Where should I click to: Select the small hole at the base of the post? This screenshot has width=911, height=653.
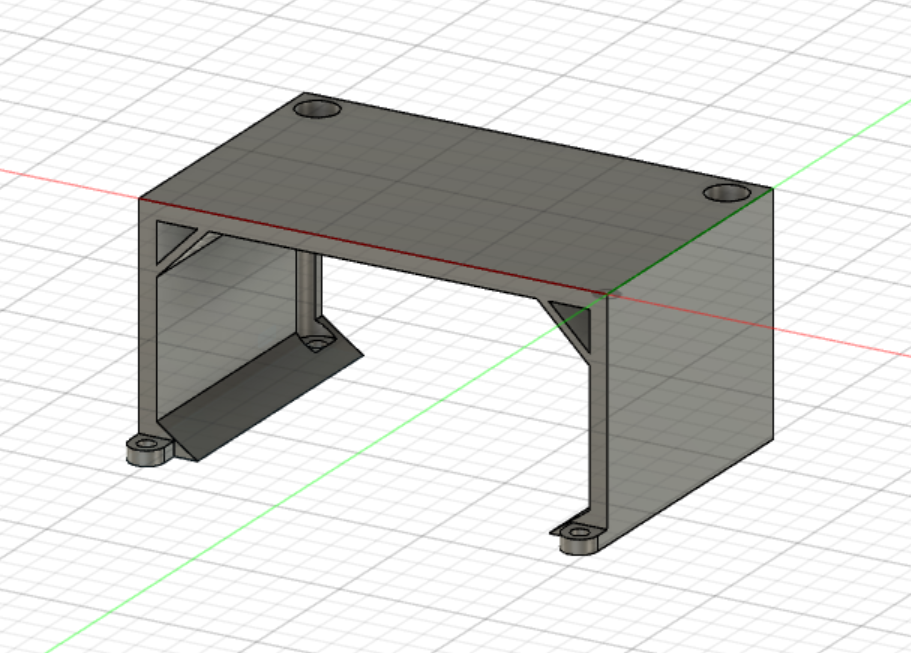315,344
